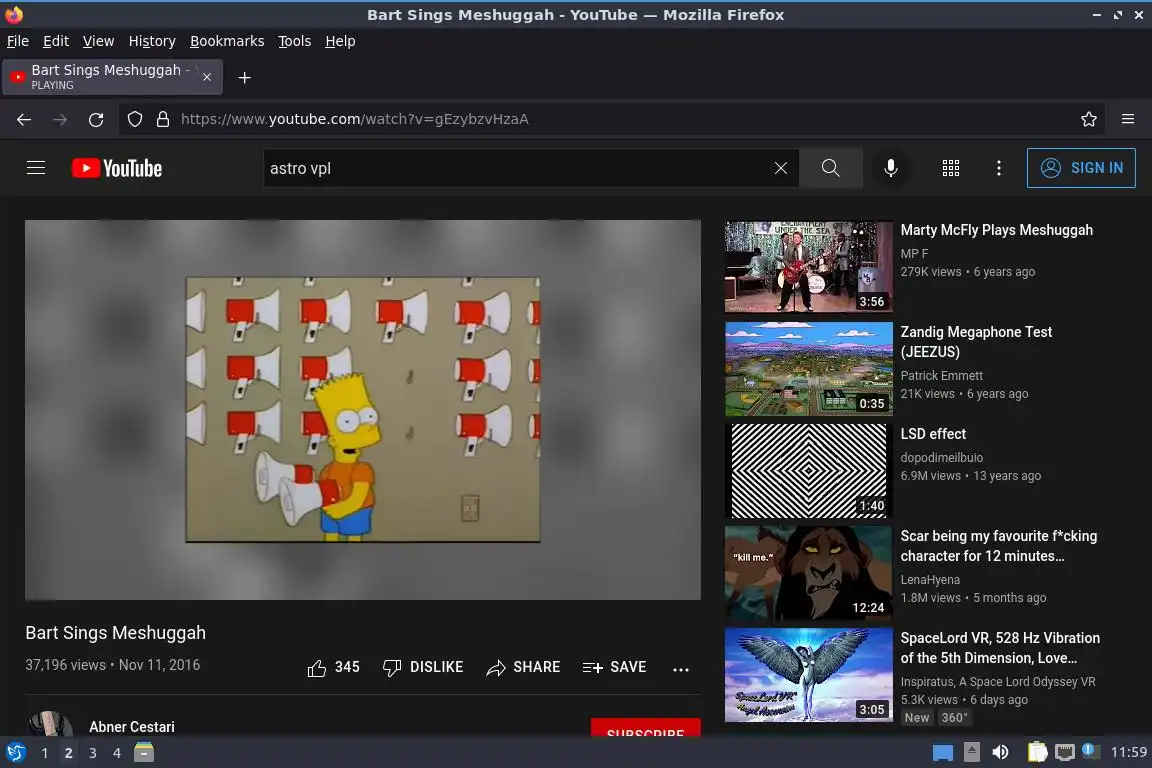Bookmark this page with star
Screen dimensions: 1152x768
(1089, 119)
